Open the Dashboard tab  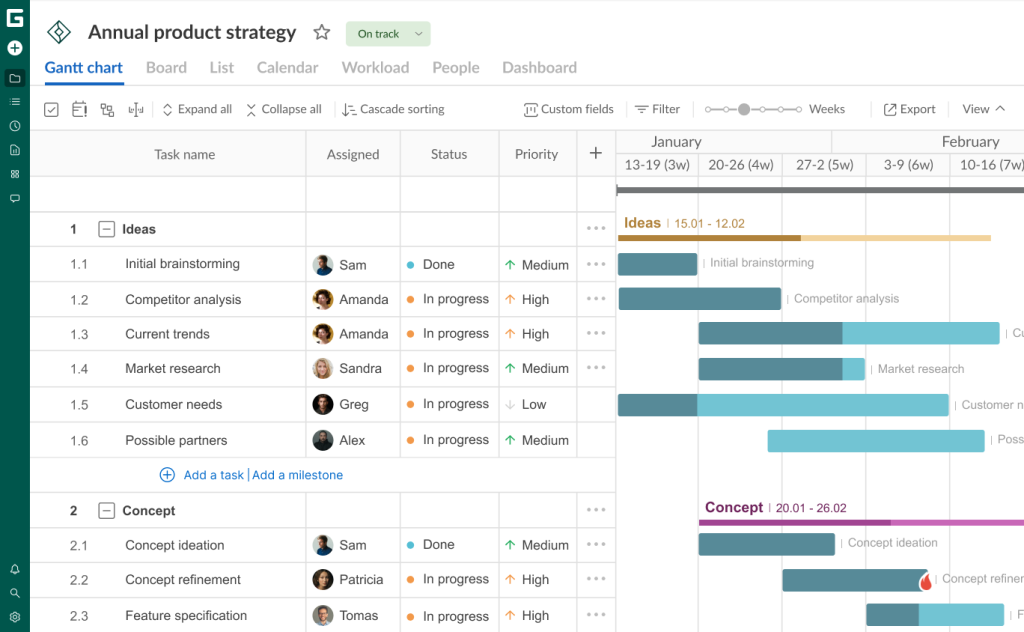[539, 67]
